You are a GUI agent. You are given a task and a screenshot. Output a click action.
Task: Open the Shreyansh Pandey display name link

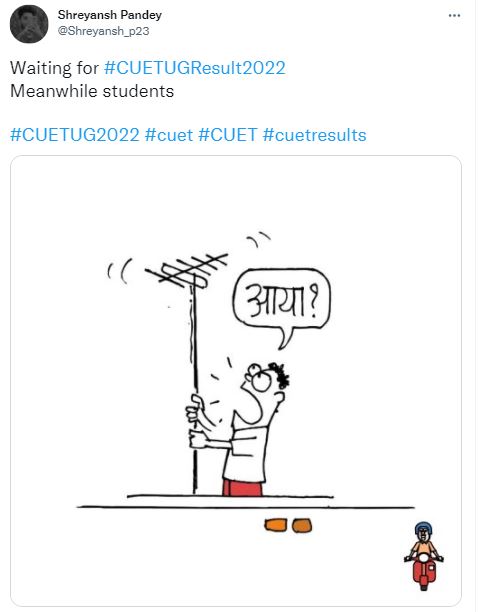click(110, 15)
